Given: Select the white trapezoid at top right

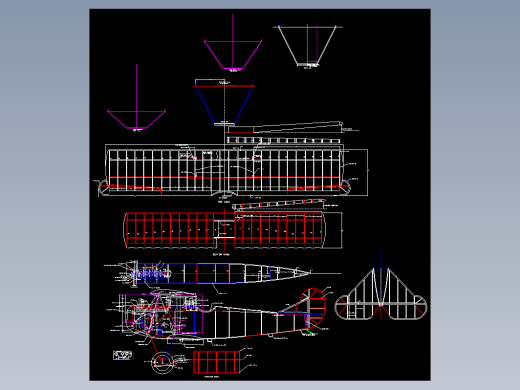Looking at the screenshot, I should click(x=307, y=45).
